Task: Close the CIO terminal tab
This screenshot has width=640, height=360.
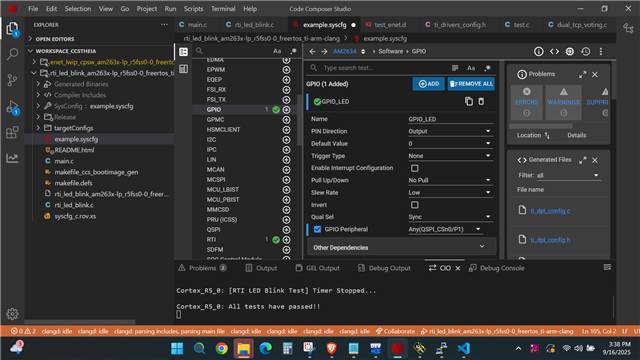Action: pos(458,268)
